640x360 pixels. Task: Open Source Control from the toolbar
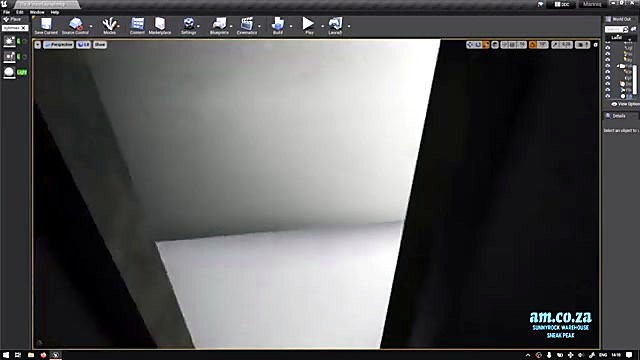[75, 25]
